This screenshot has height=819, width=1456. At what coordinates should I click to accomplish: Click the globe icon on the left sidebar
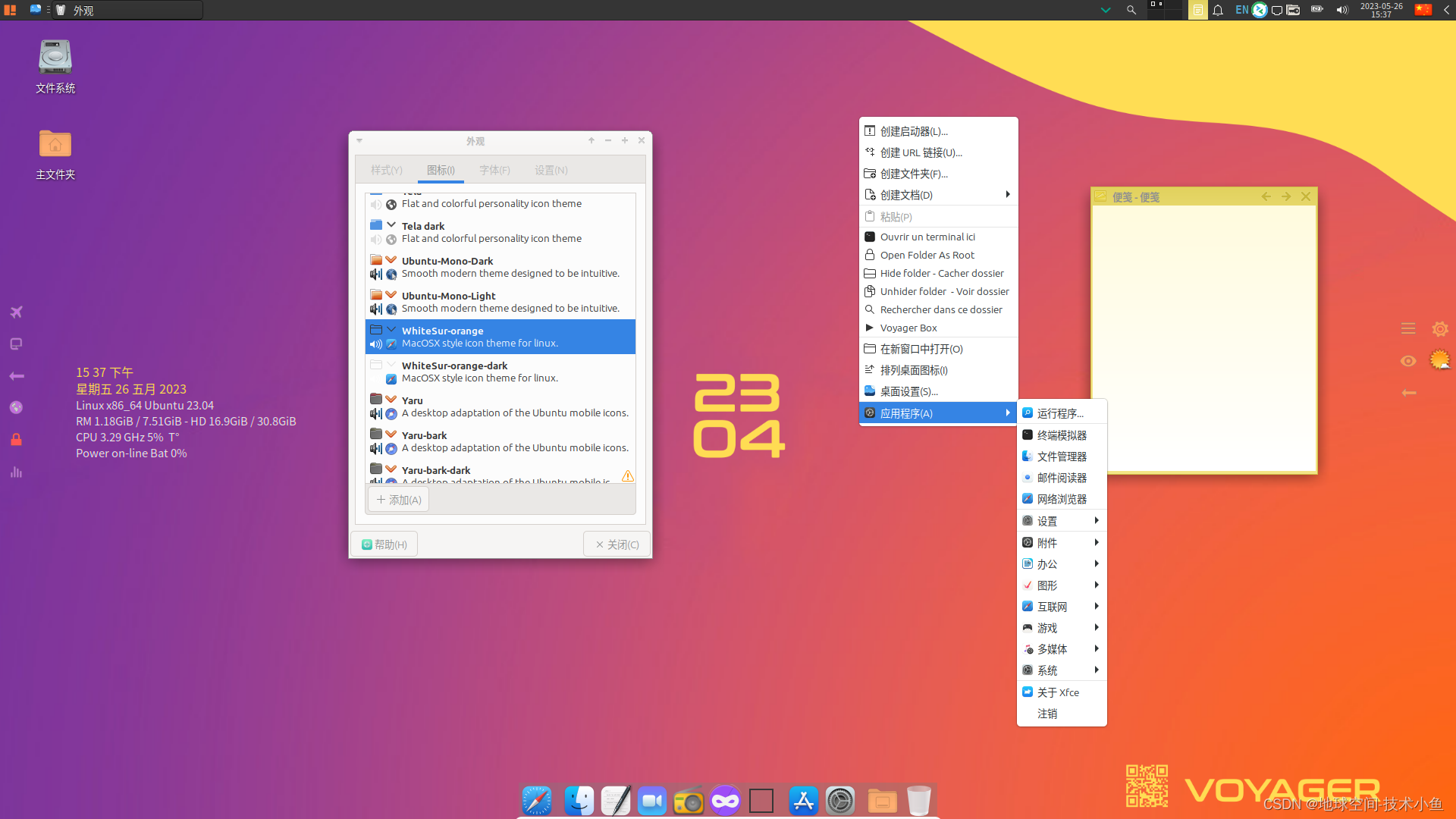tap(16, 407)
